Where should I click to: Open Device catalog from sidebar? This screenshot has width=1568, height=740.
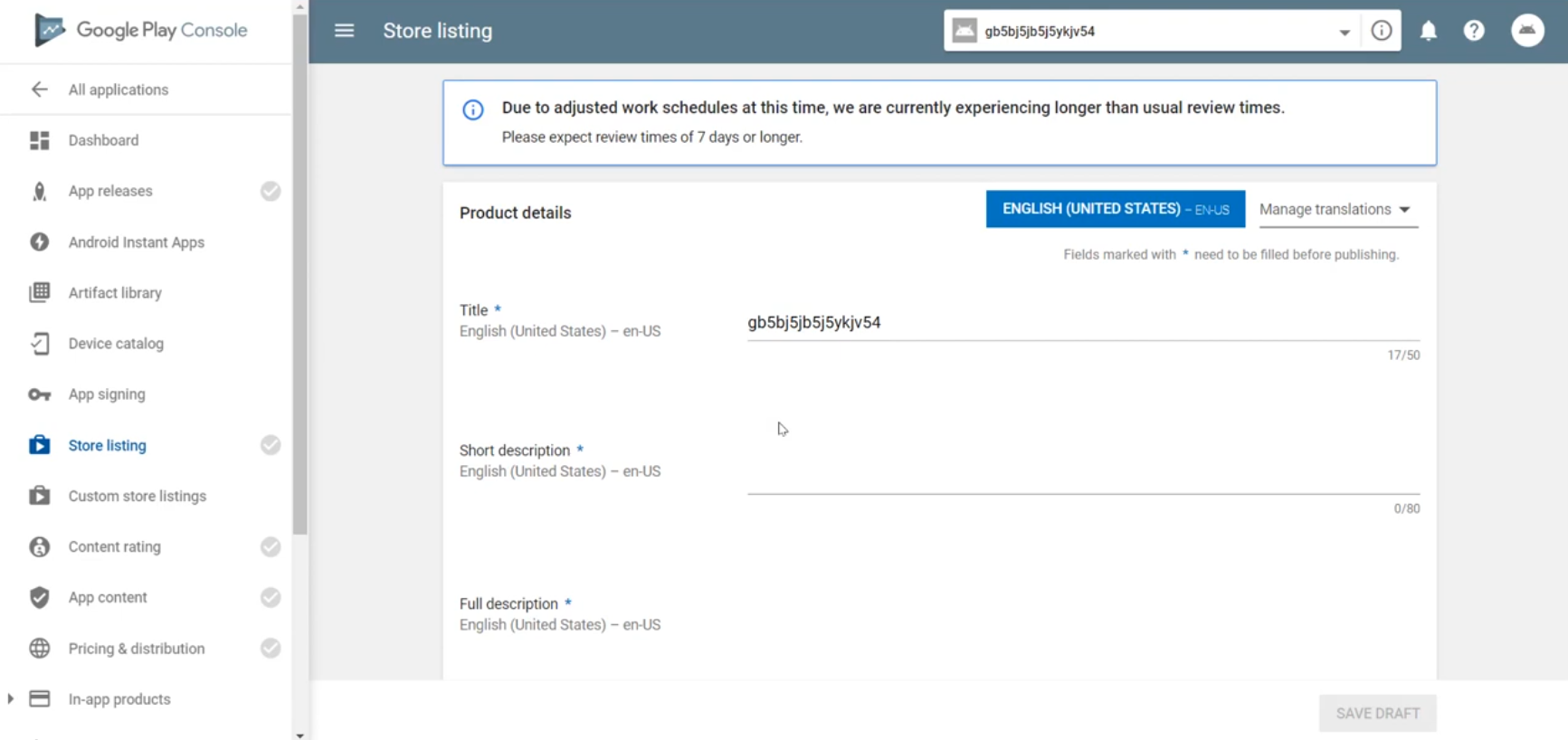point(116,344)
